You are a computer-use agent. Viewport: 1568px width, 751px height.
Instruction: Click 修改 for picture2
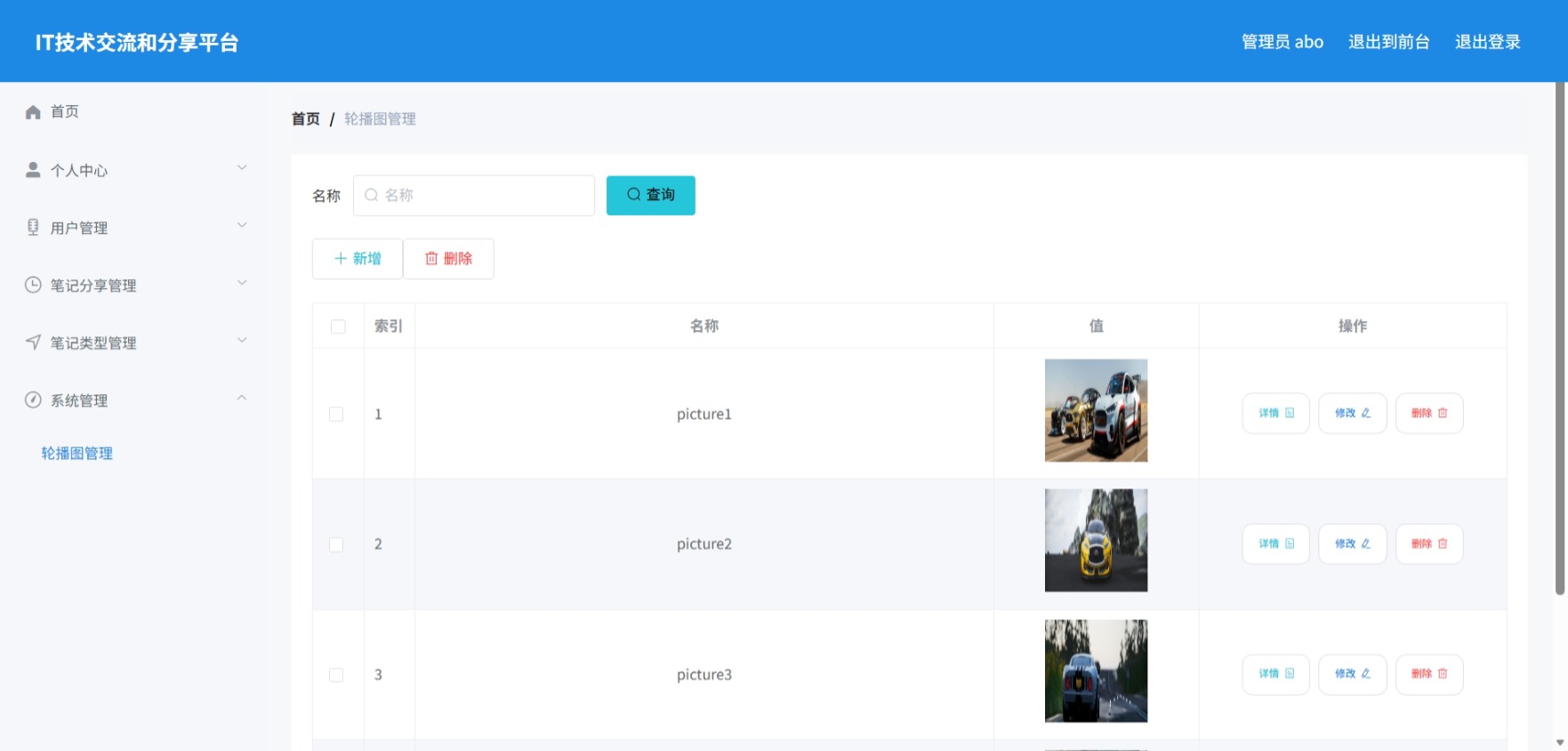[1353, 544]
